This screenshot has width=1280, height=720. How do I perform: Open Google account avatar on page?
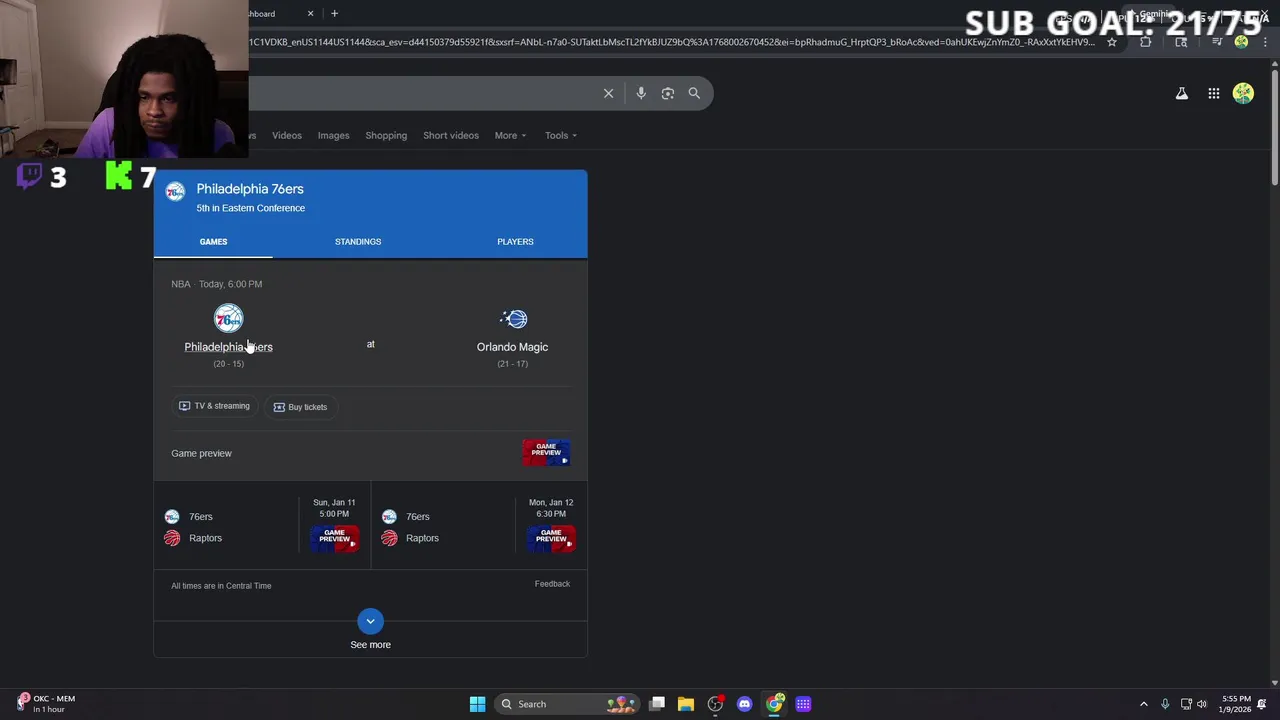1243,93
